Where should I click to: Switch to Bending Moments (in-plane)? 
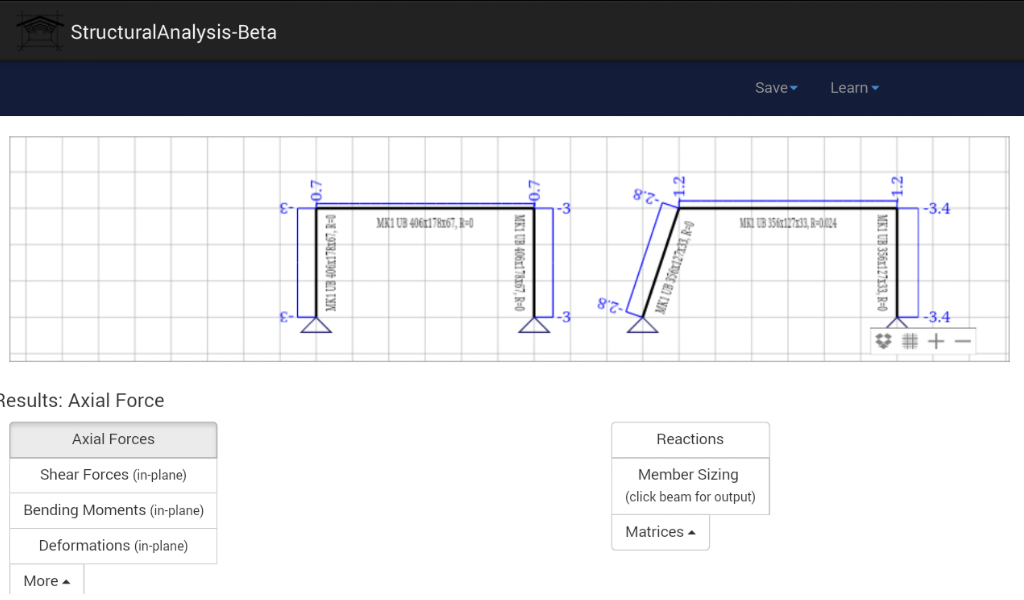(x=113, y=510)
